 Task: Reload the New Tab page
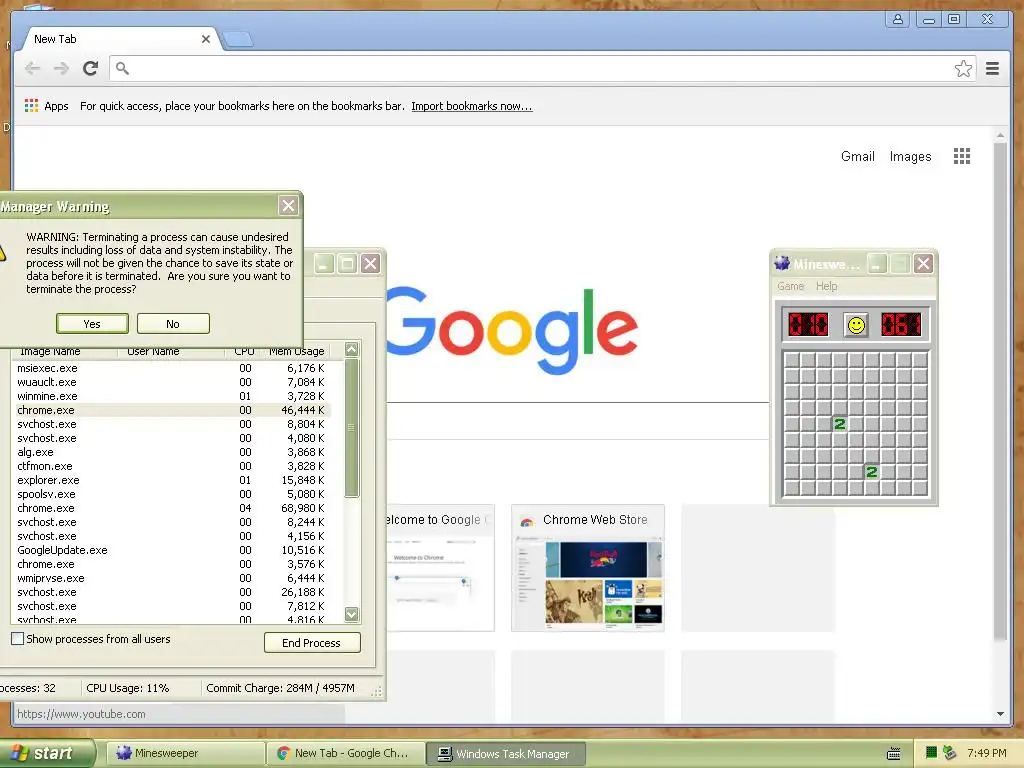tap(90, 68)
